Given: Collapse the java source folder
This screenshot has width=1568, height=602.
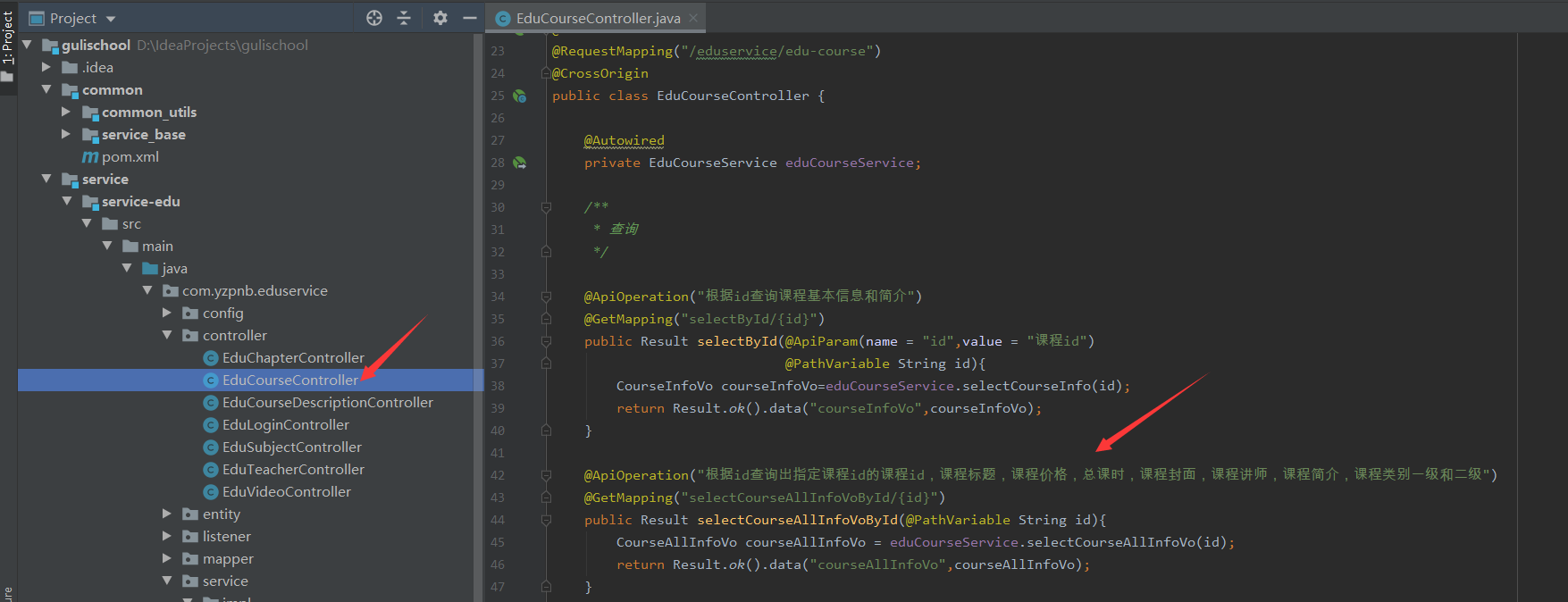Looking at the screenshot, I should (x=127, y=268).
